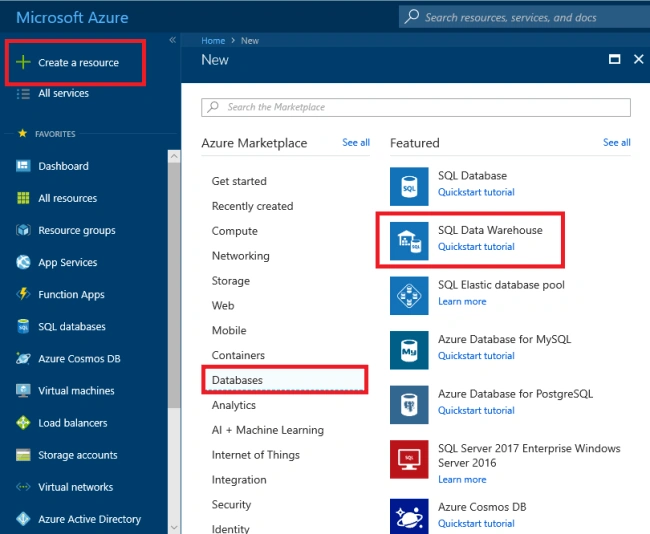Click the Azure Cosmos DB sidebar icon

pos(23,358)
